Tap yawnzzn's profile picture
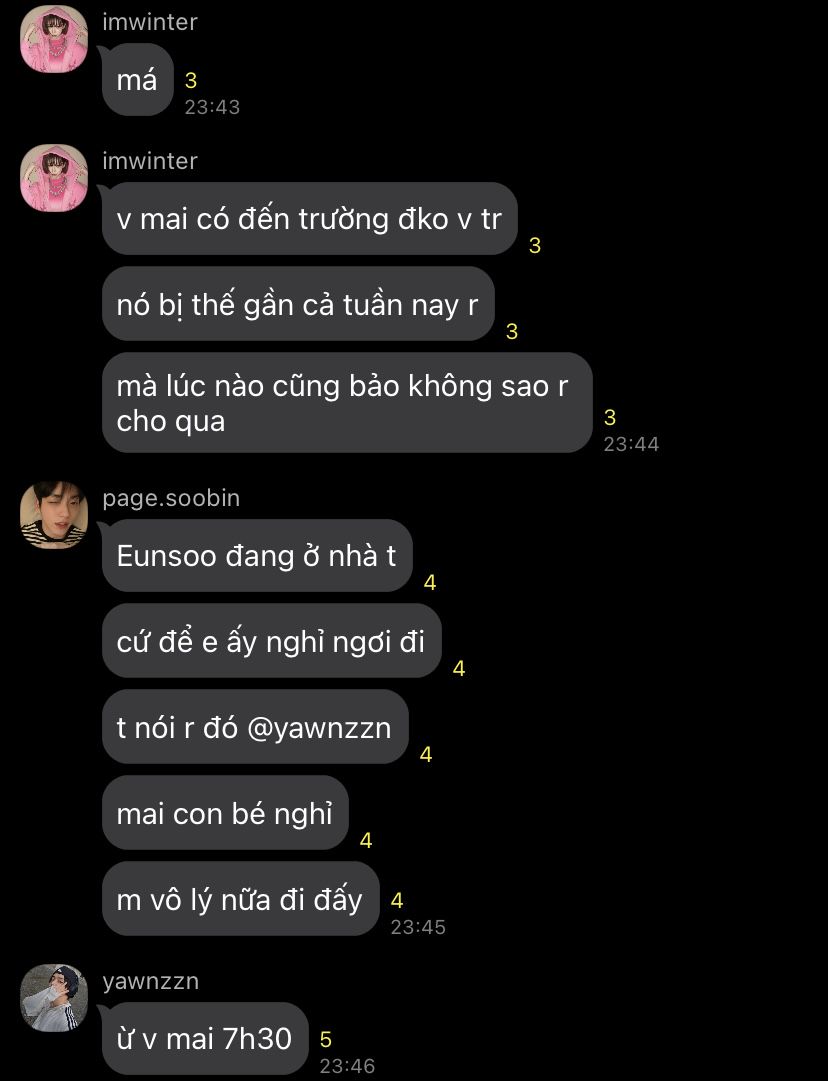 54,998
